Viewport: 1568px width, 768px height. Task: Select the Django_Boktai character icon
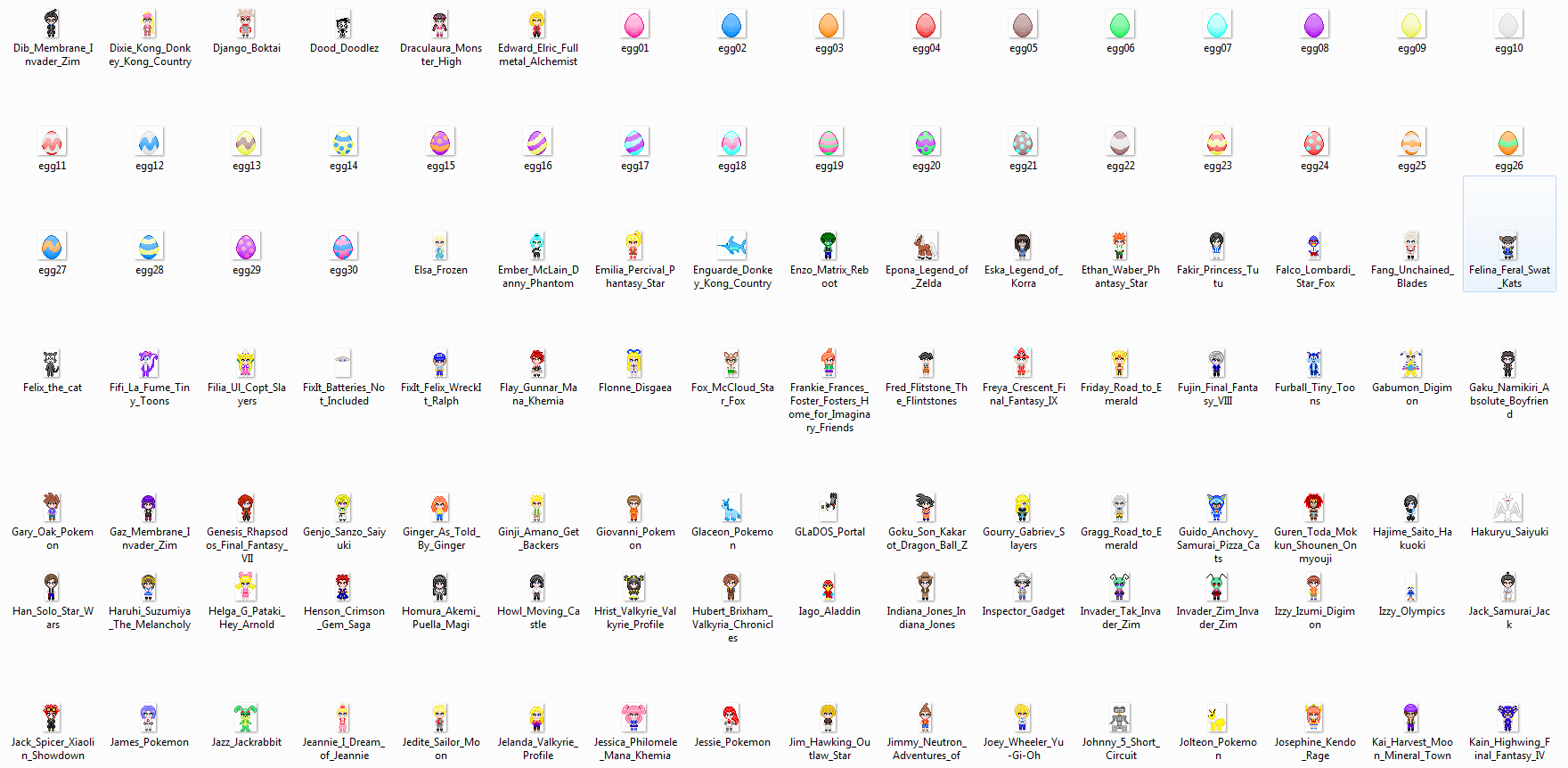(246, 24)
